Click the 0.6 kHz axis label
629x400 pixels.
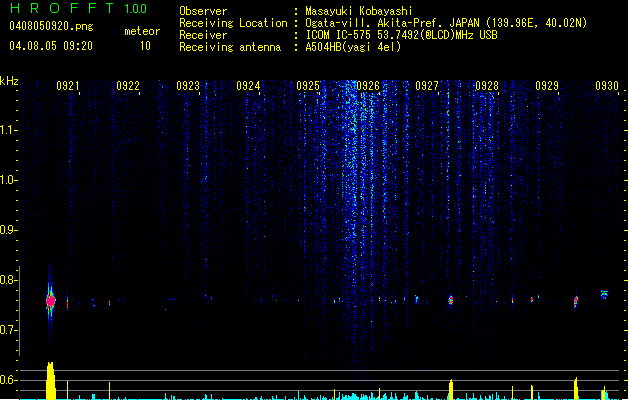tap(8, 380)
